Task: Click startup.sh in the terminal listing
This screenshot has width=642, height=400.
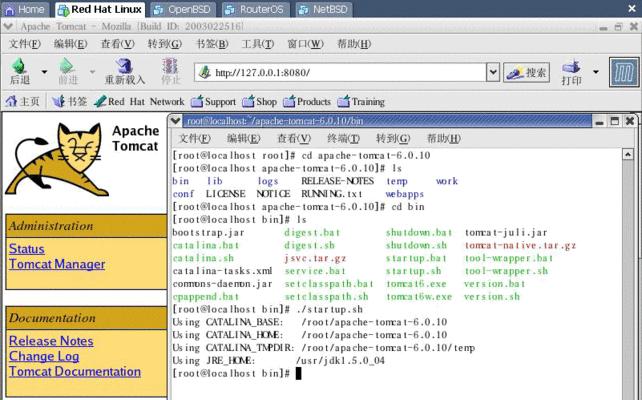Action: (414, 271)
